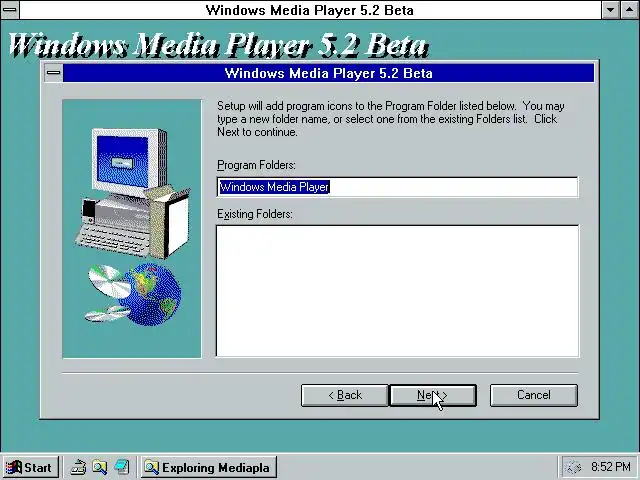This screenshot has height=480, width=640.
Task: Click inside the Existing Folders list box
Action: click(x=397, y=291)
